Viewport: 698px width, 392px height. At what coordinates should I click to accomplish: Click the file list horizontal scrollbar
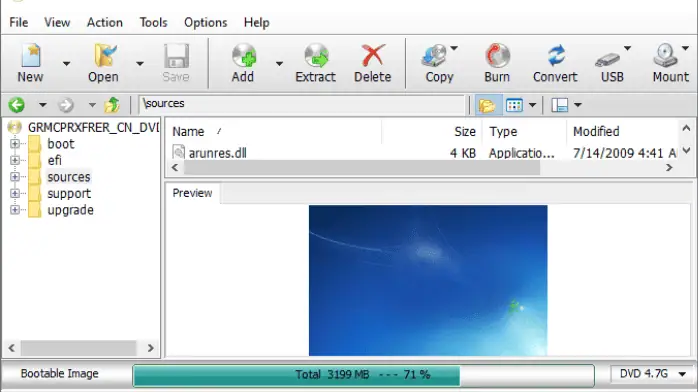click(x=362, y=168)
